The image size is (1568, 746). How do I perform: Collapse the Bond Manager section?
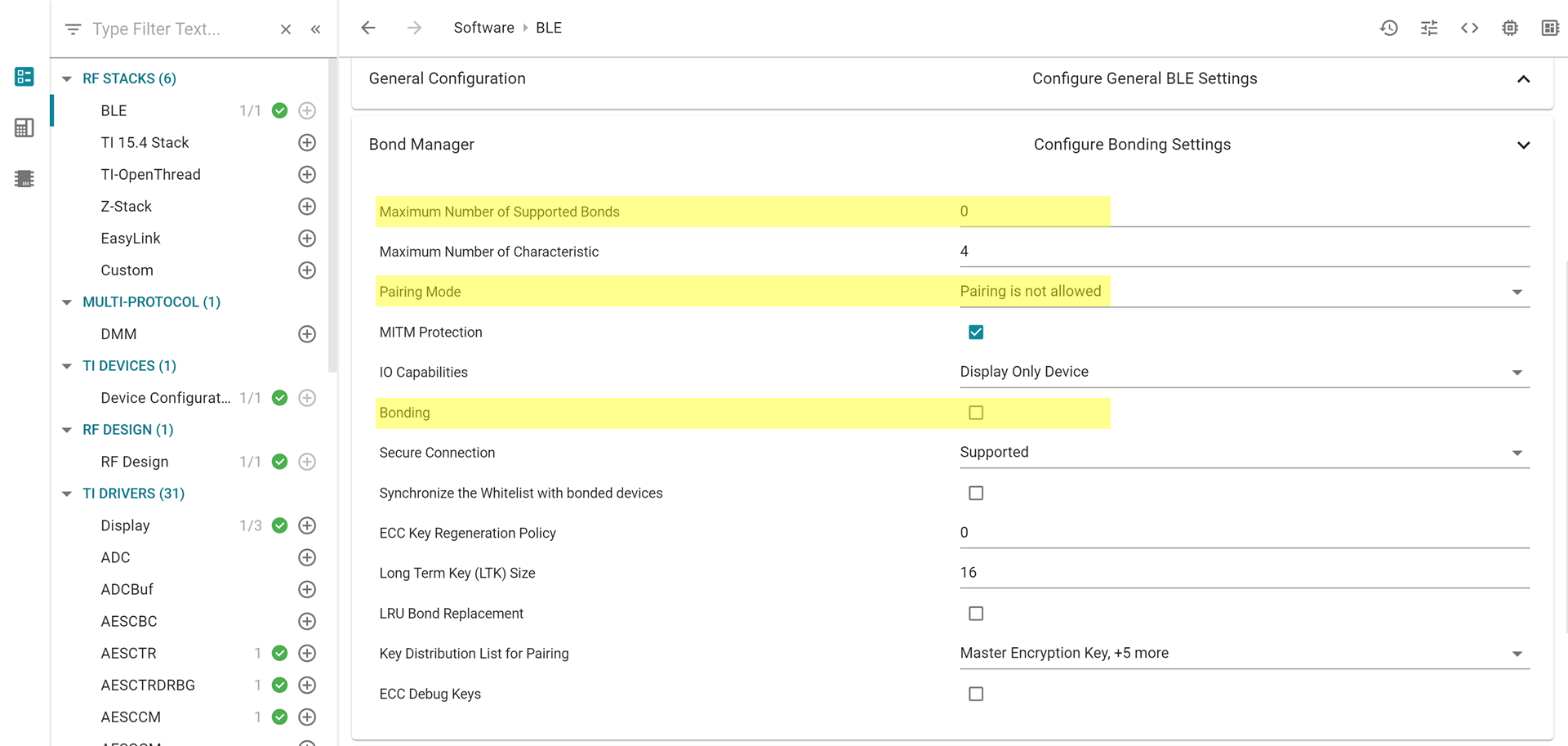tap(1523, 145)
